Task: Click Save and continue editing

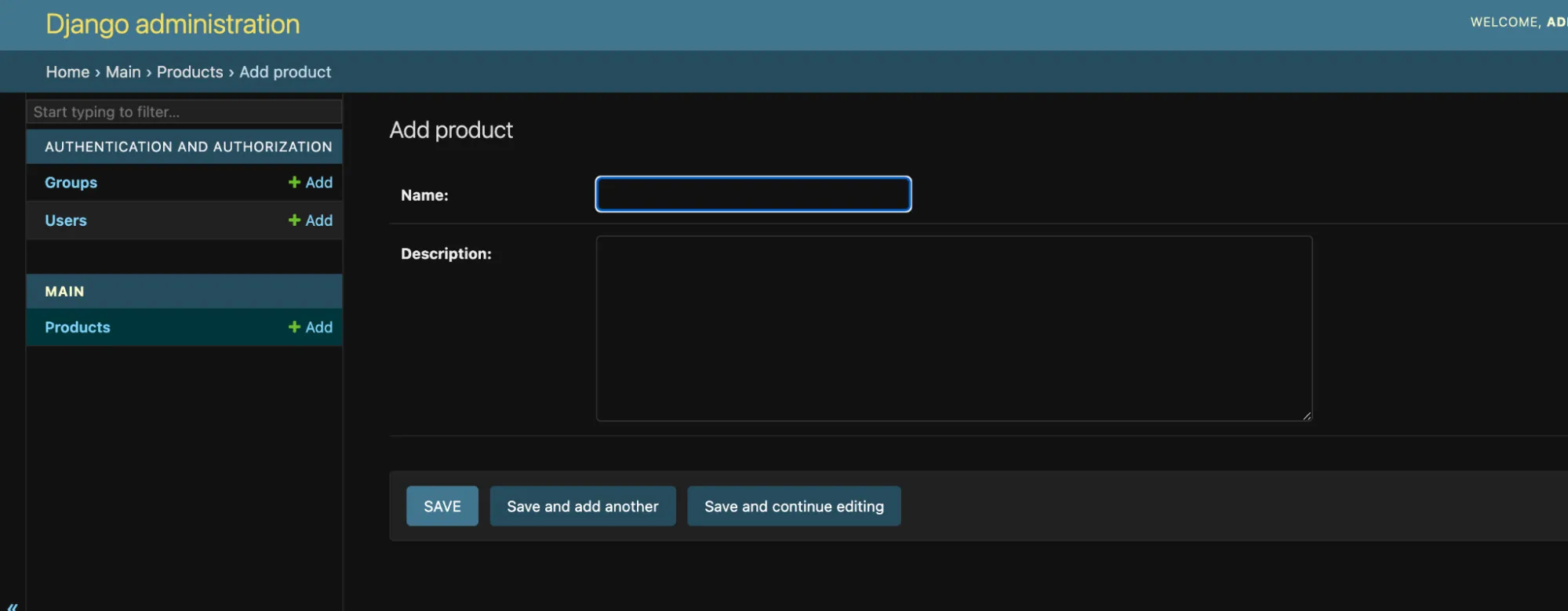Action: [x=794, y=506]
